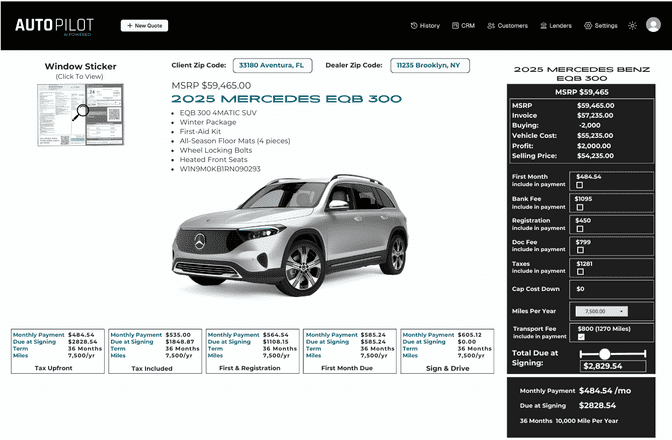Click the Buying -2,000 value

click(590, 126)
